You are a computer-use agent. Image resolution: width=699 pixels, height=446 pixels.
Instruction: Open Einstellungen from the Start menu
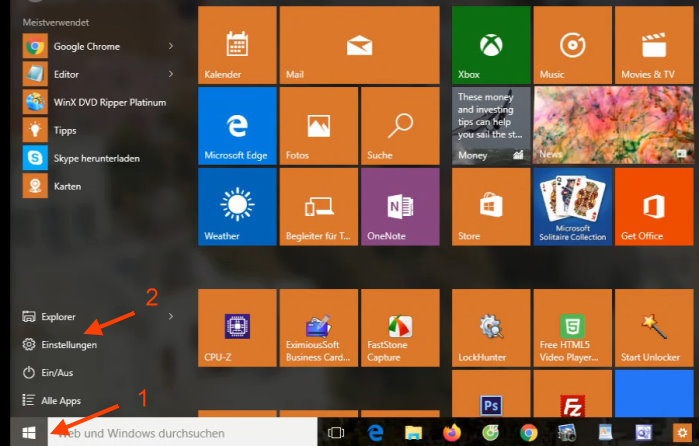click(68, 345)
